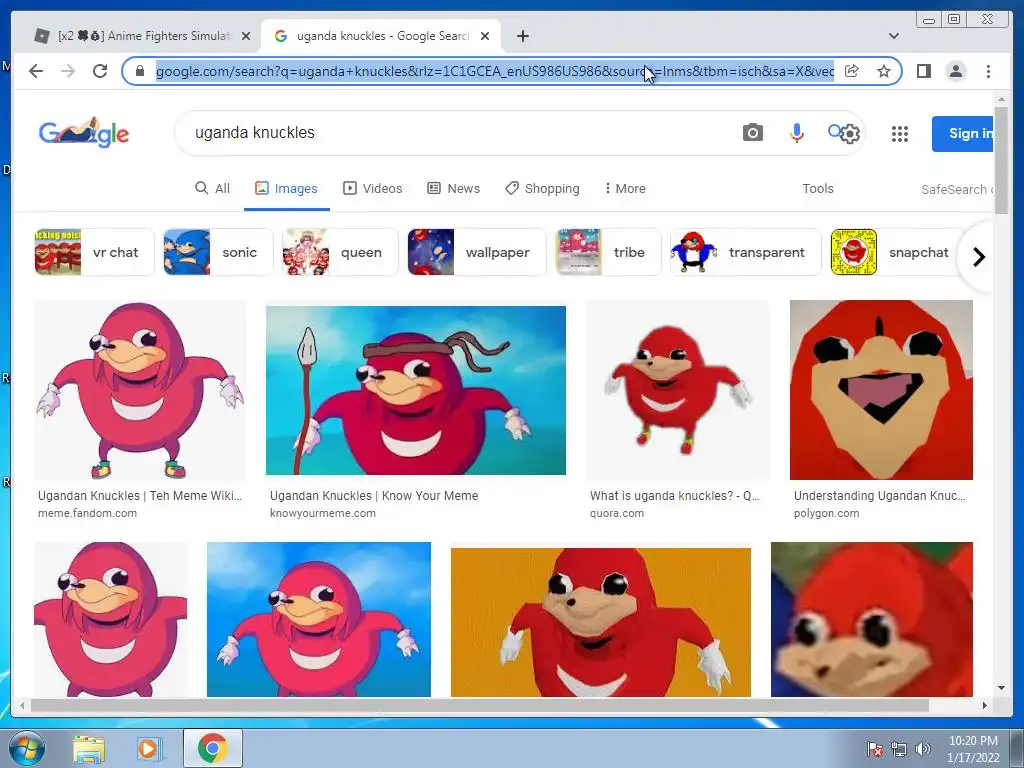Image resolution: width=1024 pixels, height=768 pixels.
Task: Click the vertical scrollbar down arrow
Action: (1001, 688)
